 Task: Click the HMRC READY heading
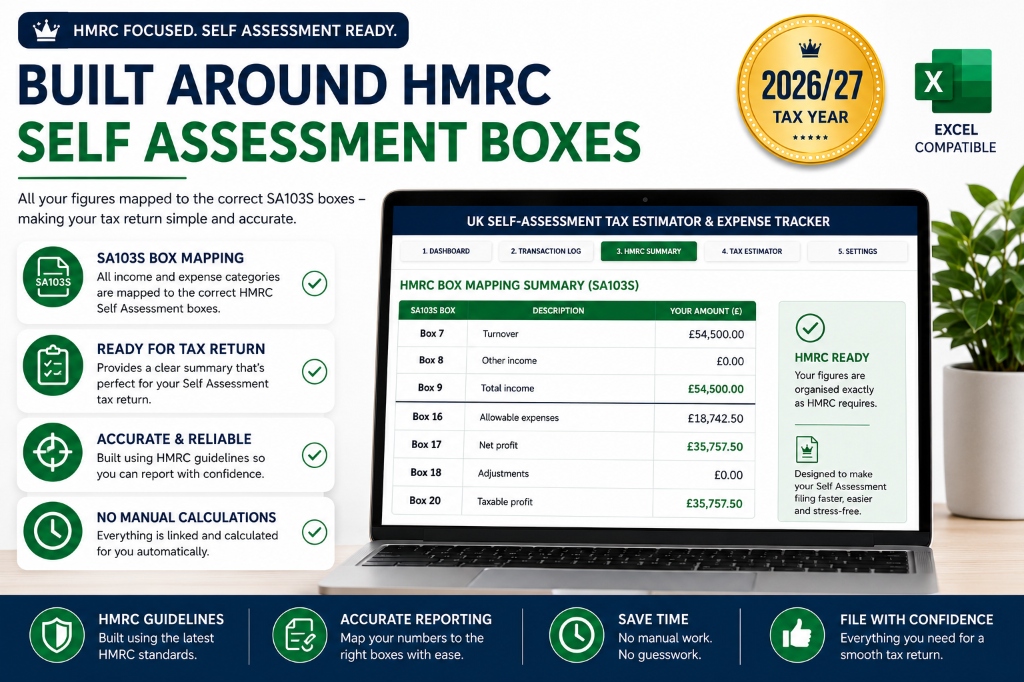(x=832, y=358)
